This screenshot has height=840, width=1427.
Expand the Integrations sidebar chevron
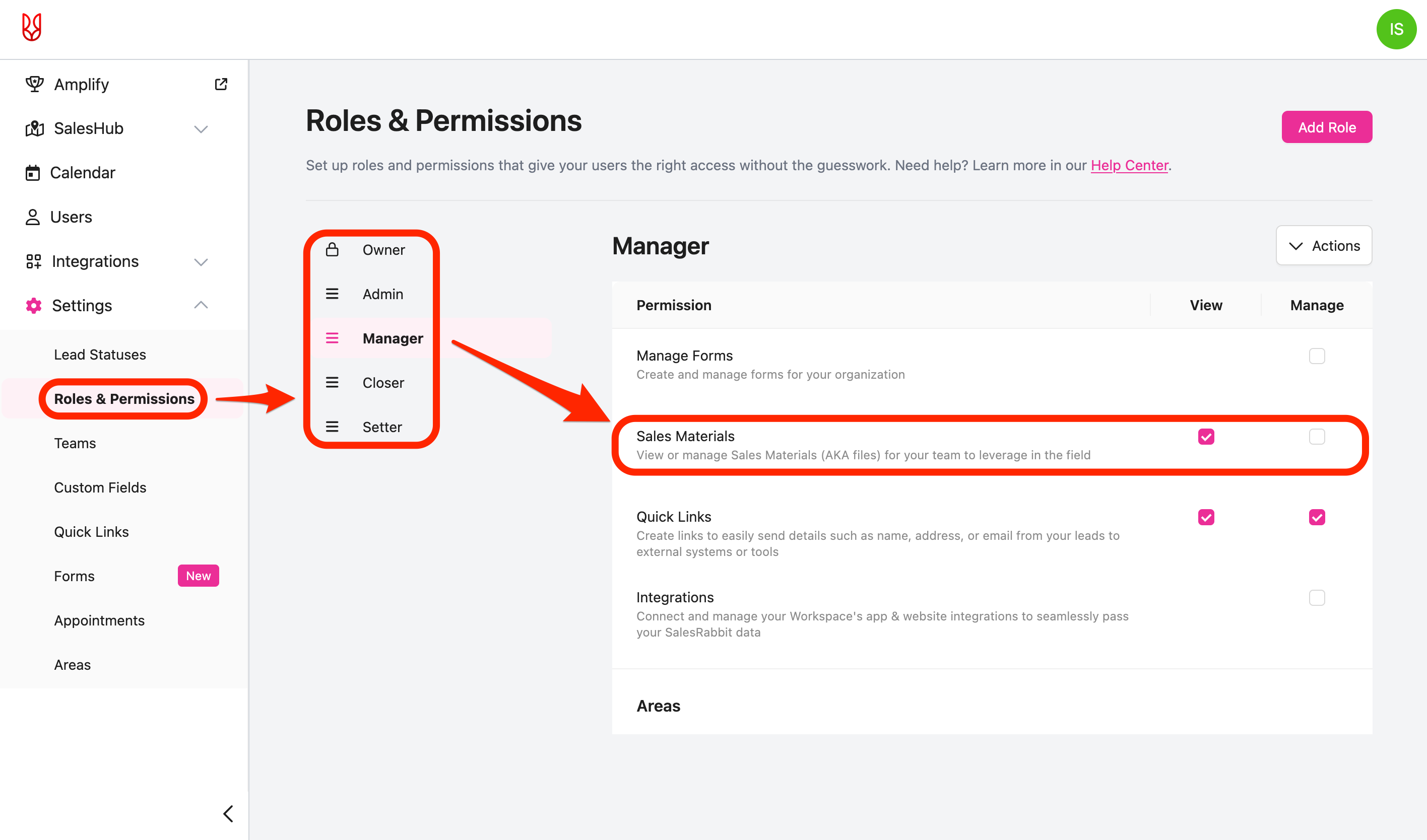point(201,261)
